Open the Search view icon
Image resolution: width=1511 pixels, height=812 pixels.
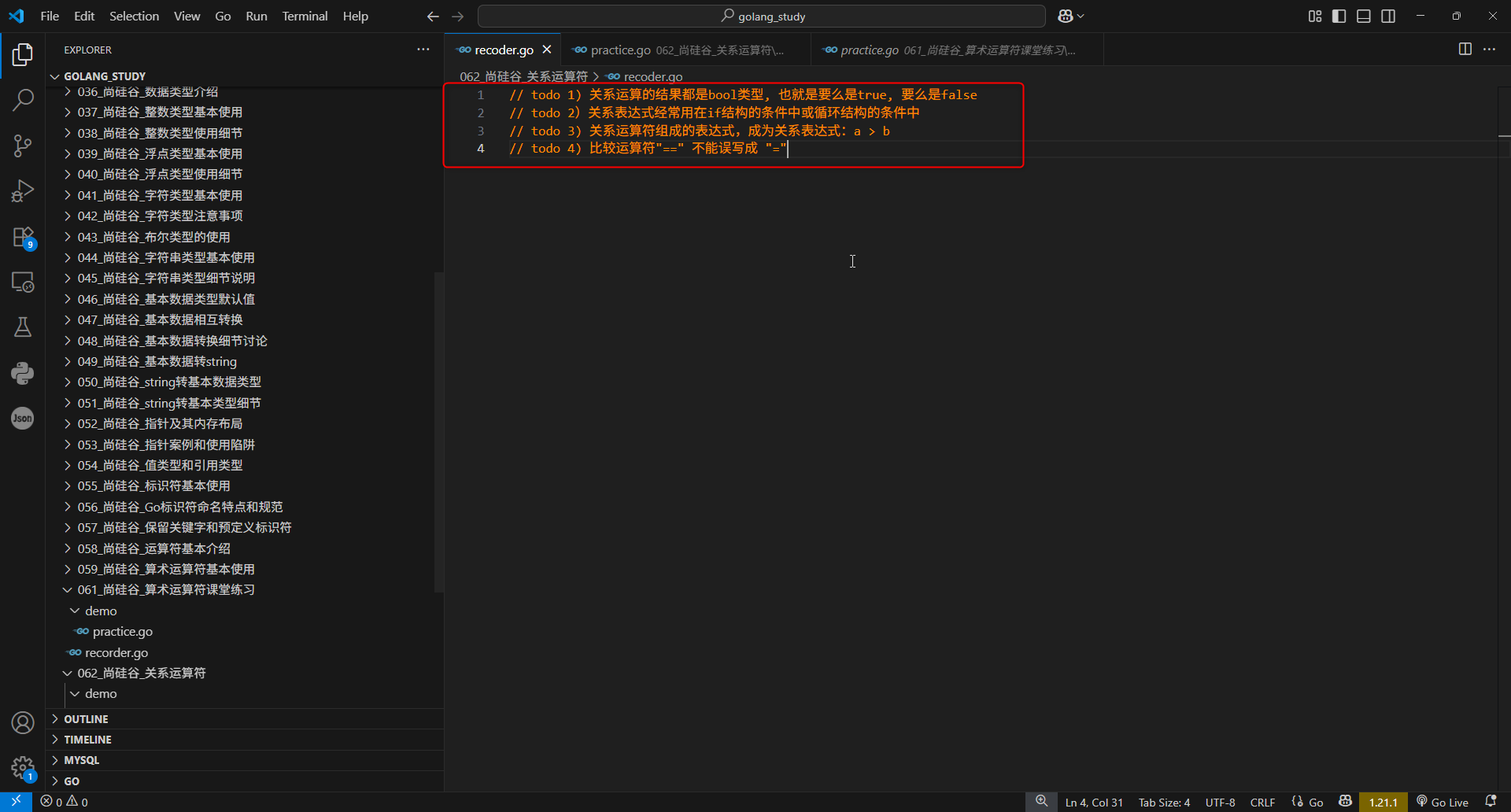tap(23, 100)
